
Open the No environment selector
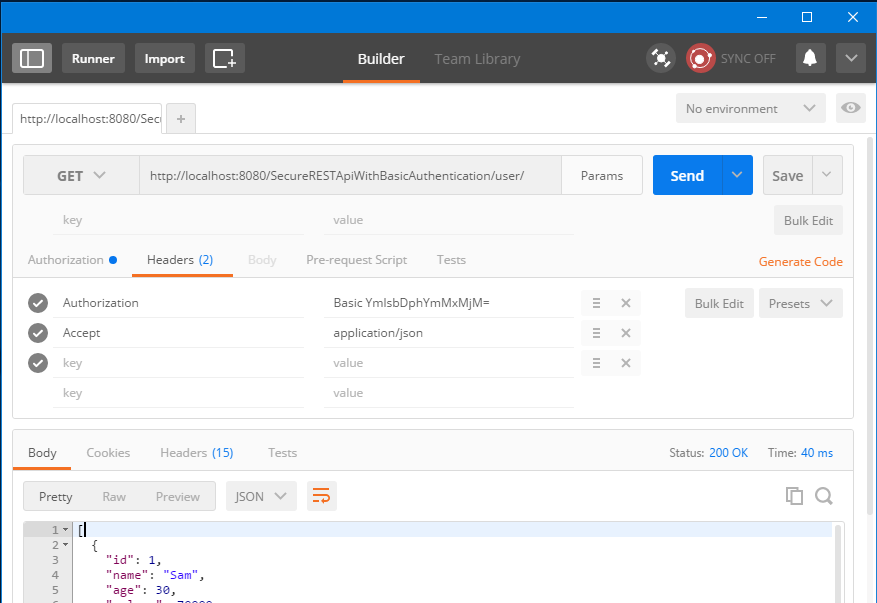click(x=751, y=108)
